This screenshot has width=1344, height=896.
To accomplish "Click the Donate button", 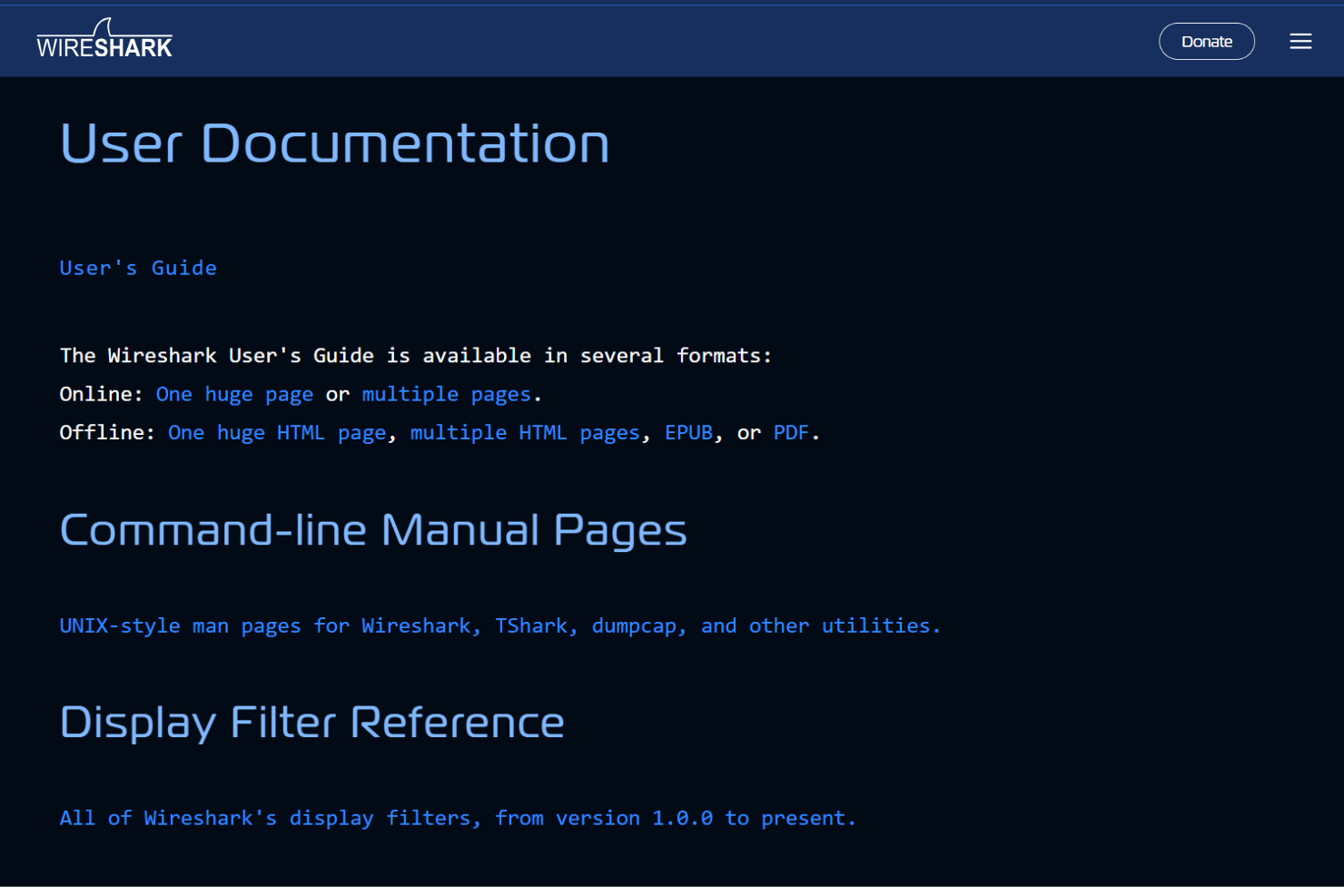I will (1207, 42).
